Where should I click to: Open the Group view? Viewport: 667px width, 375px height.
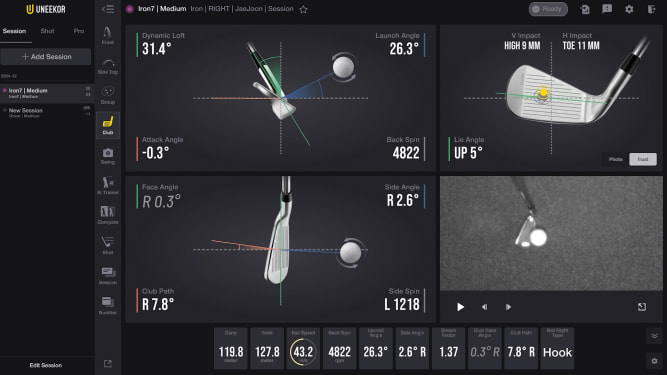(x=108, y=95)
